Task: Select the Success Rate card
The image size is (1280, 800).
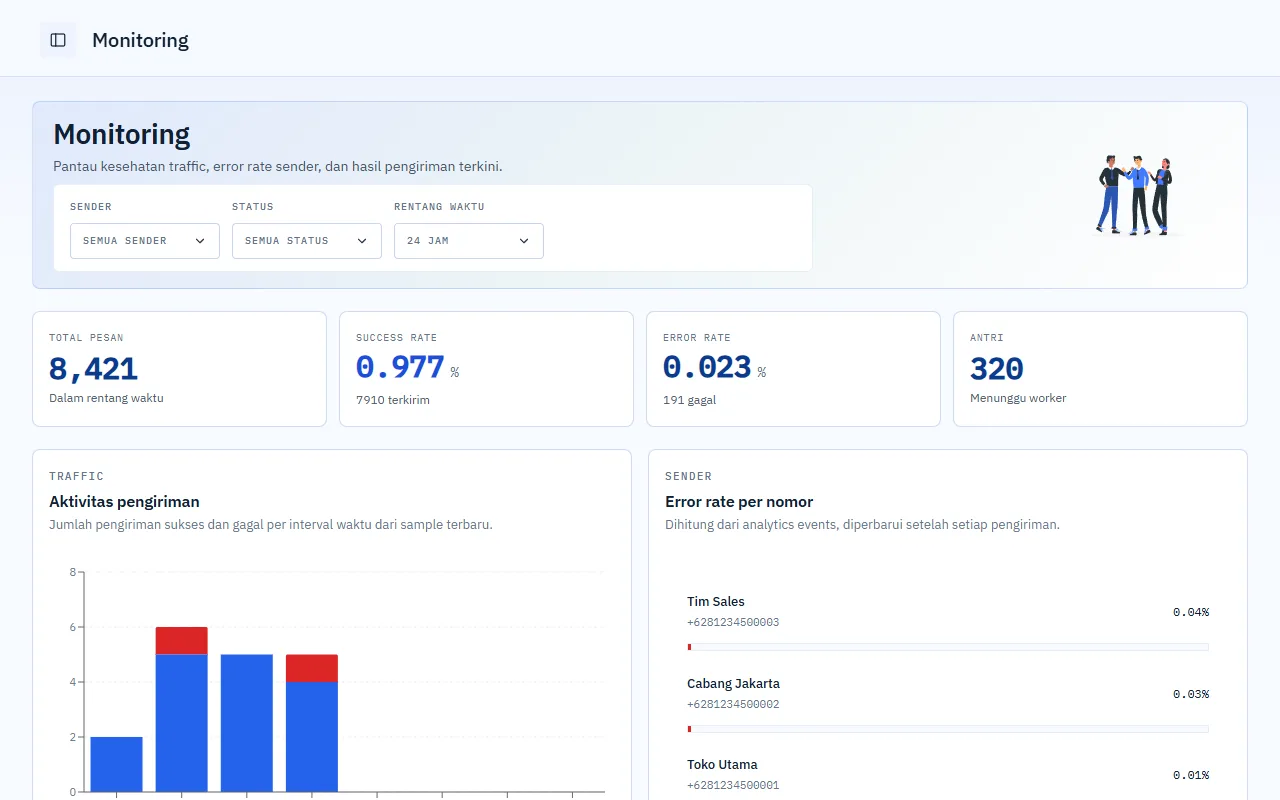Action: pyautogui.click(x=486, y=369)
